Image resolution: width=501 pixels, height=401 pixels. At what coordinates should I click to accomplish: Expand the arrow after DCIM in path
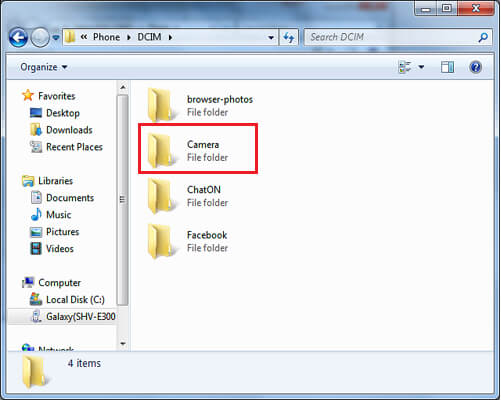pyautogui.click(x=170, y=37)
